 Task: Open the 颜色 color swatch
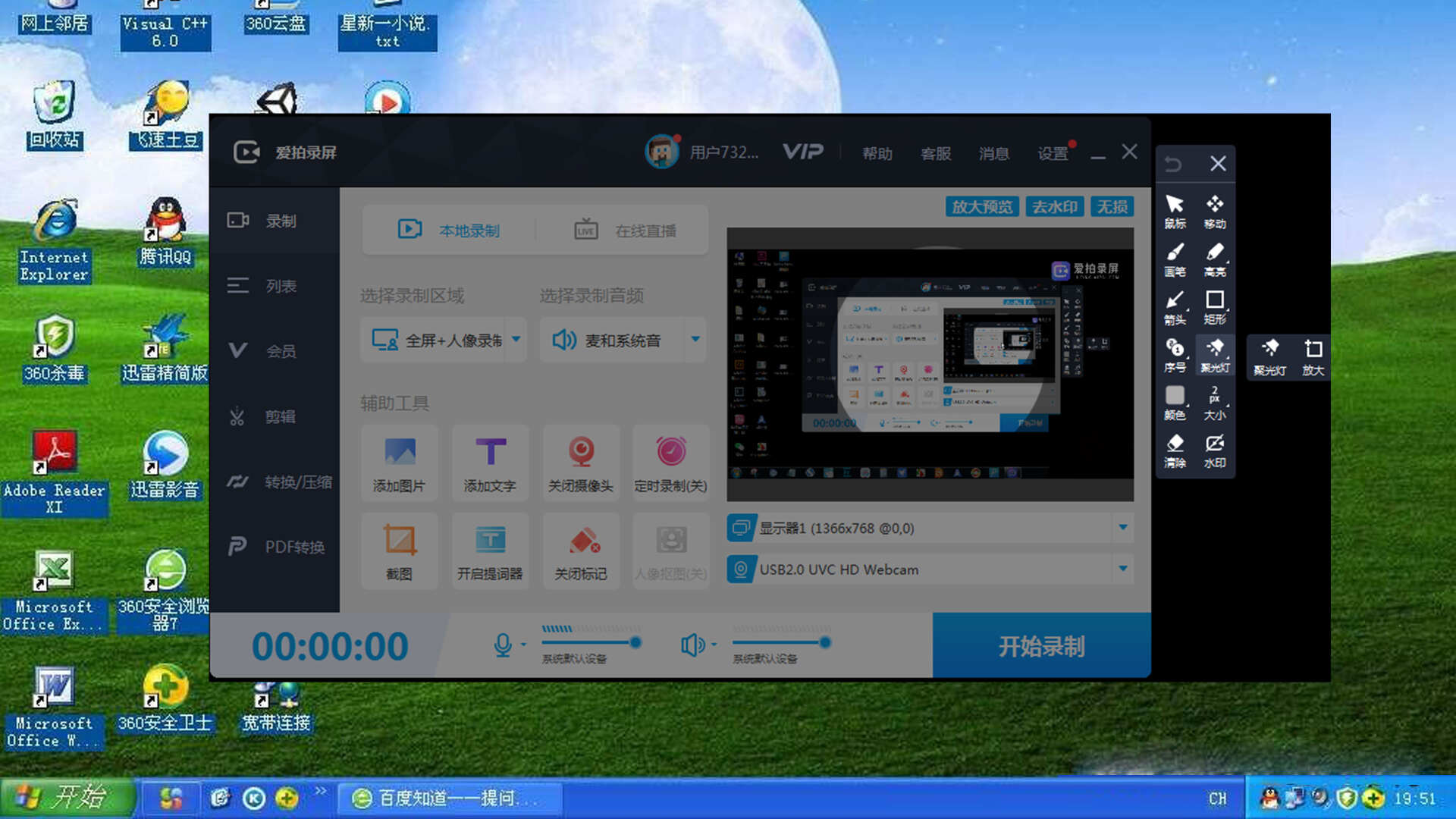[1175, 403]
